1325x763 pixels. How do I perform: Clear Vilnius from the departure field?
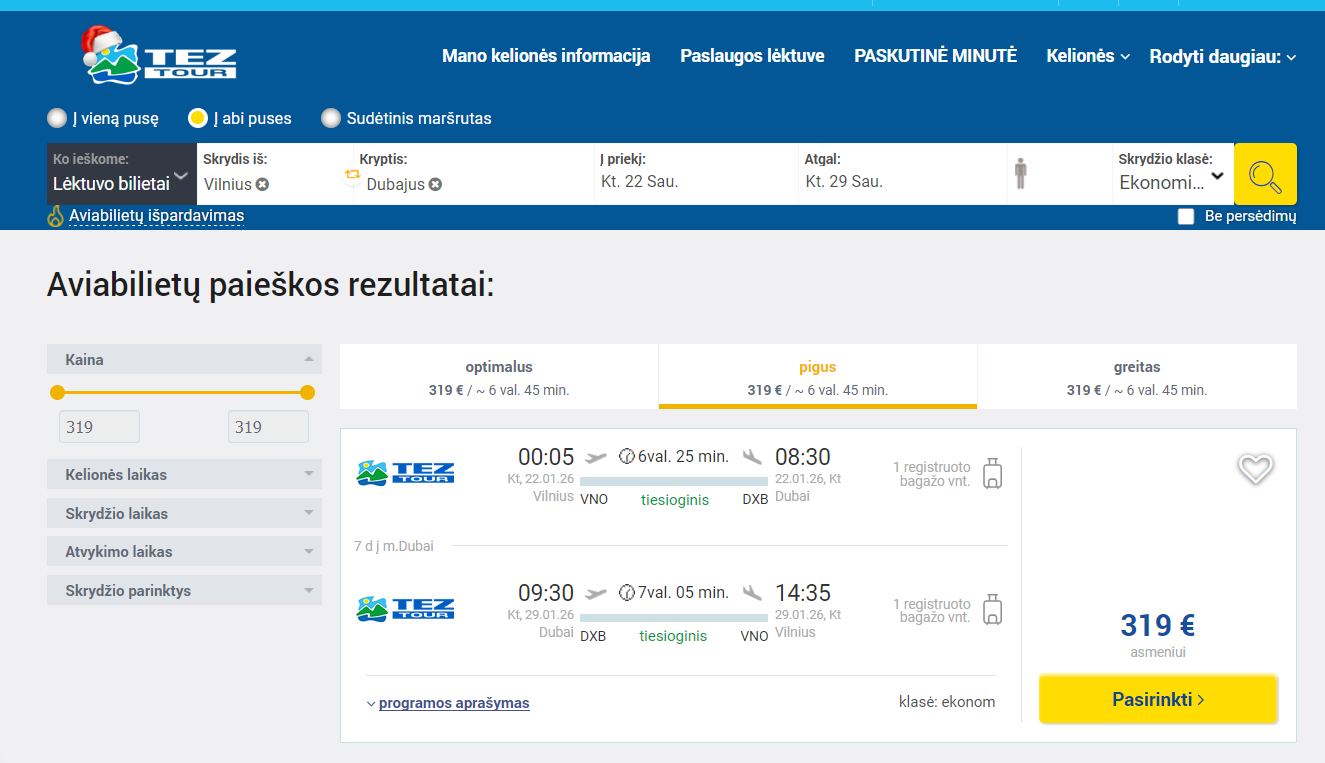pos(262,184)
